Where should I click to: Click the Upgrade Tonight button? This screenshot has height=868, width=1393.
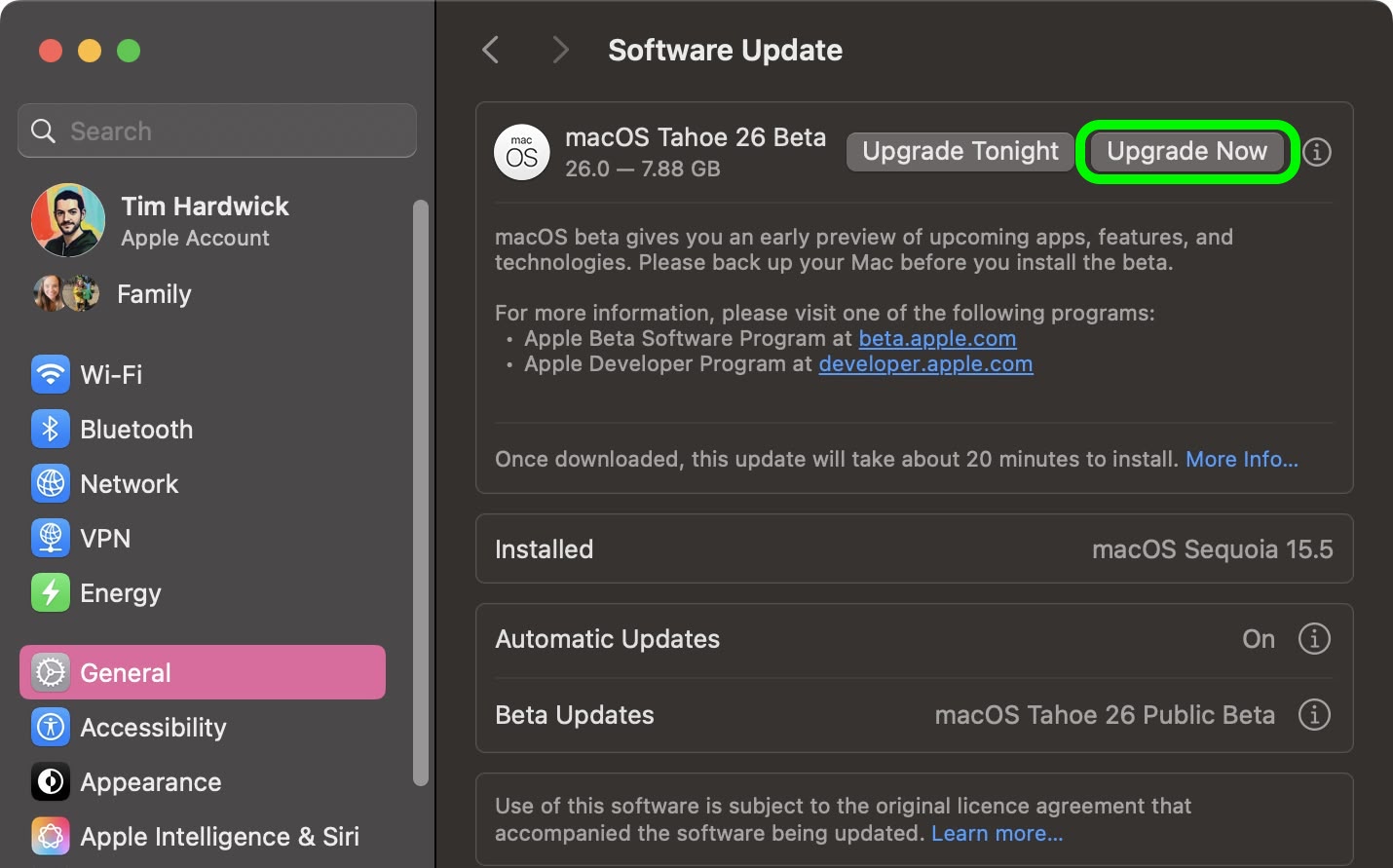click(x=960, y=152)
